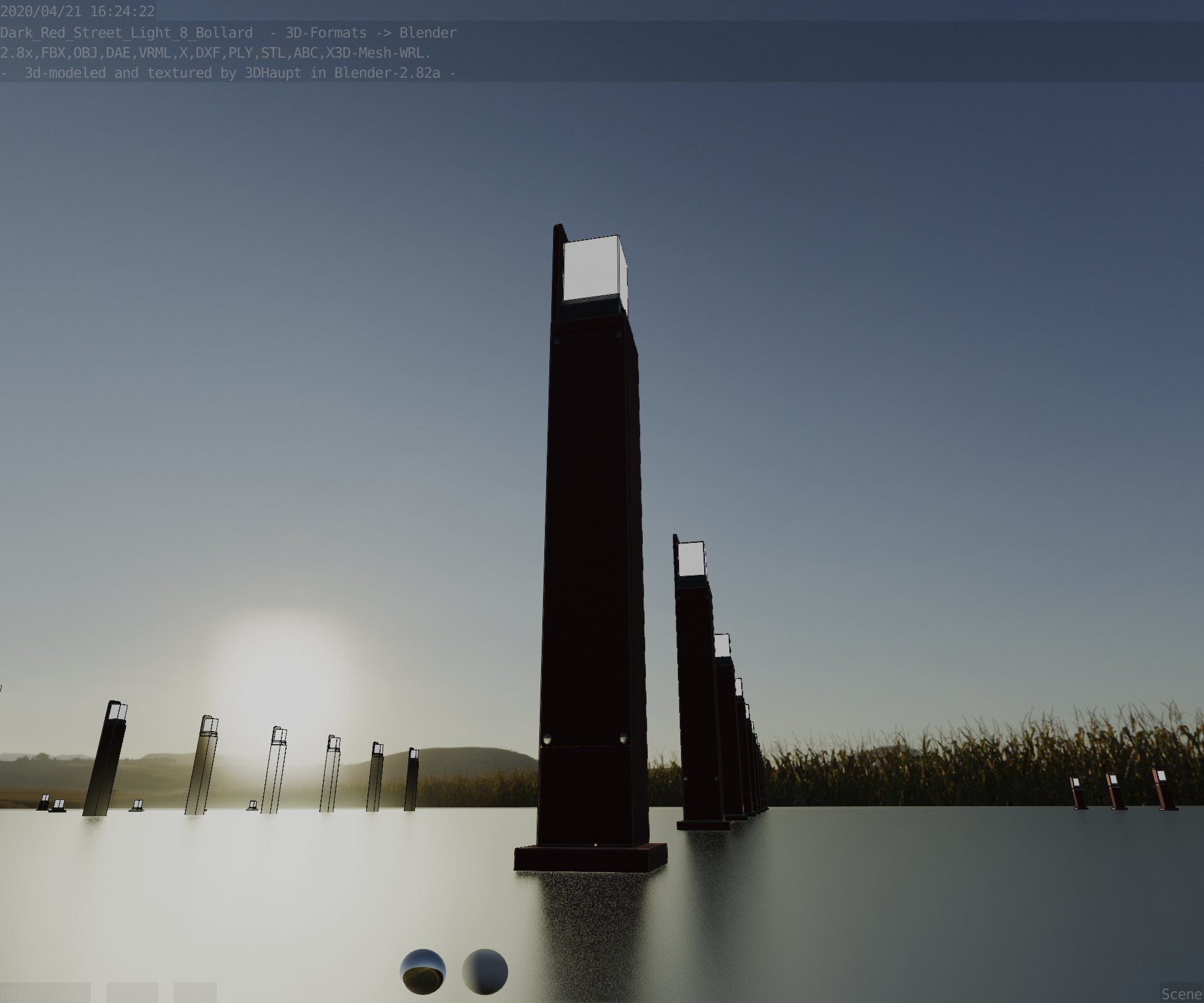This screenshot has width=1204, height=1003.
Task: Click the file formats list text line
Action: point(215,53)
